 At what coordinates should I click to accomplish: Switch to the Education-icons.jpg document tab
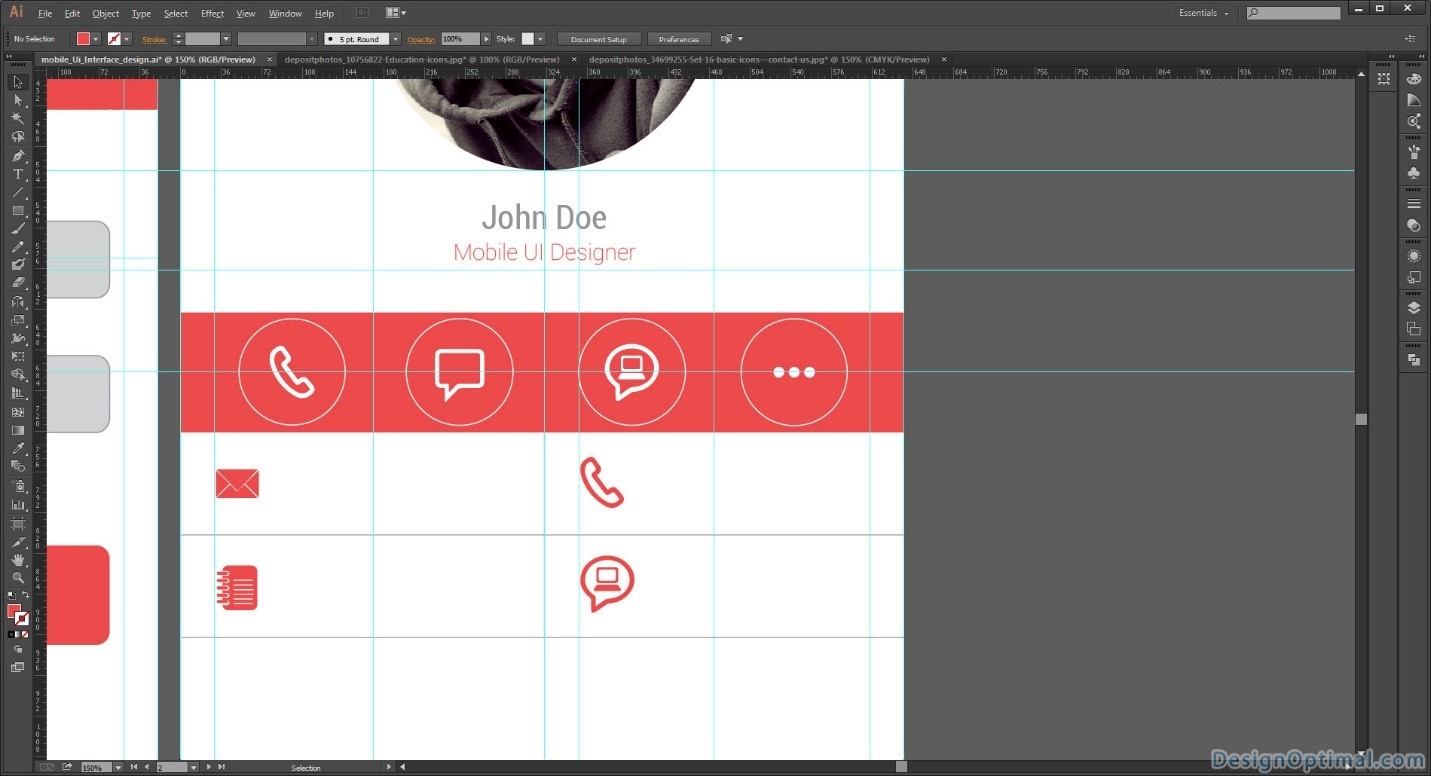point(422,60)
